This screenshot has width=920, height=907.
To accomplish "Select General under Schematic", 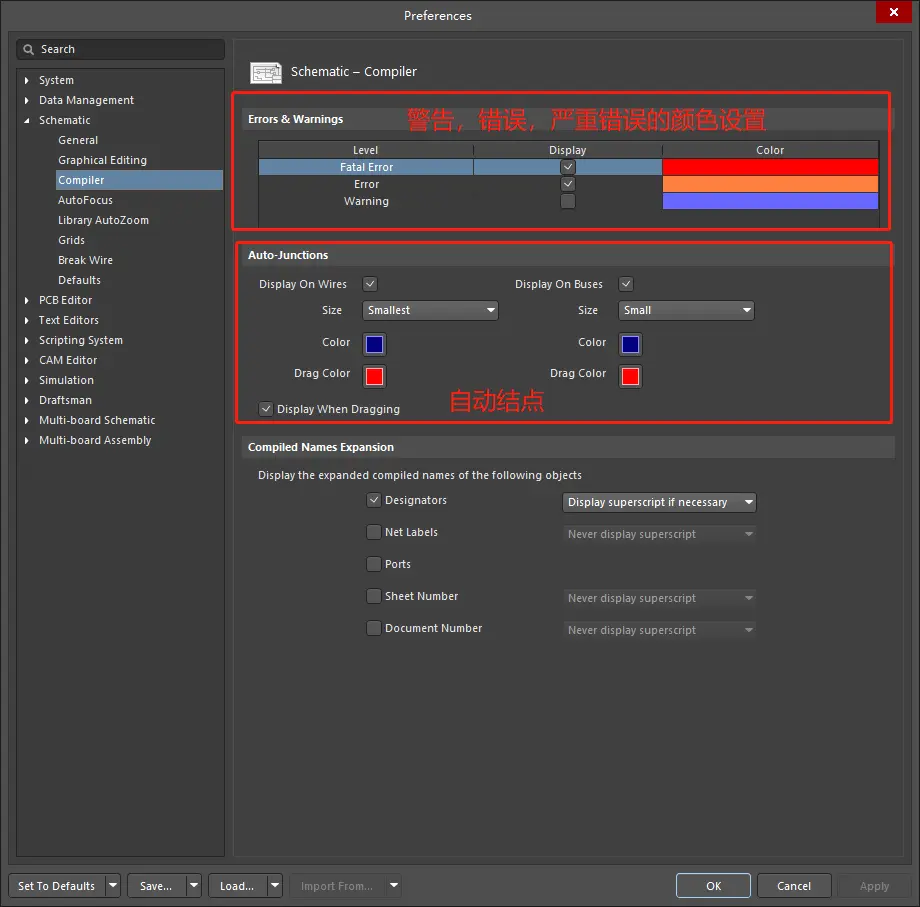I will pyautogui.click(x=78, y=140).
